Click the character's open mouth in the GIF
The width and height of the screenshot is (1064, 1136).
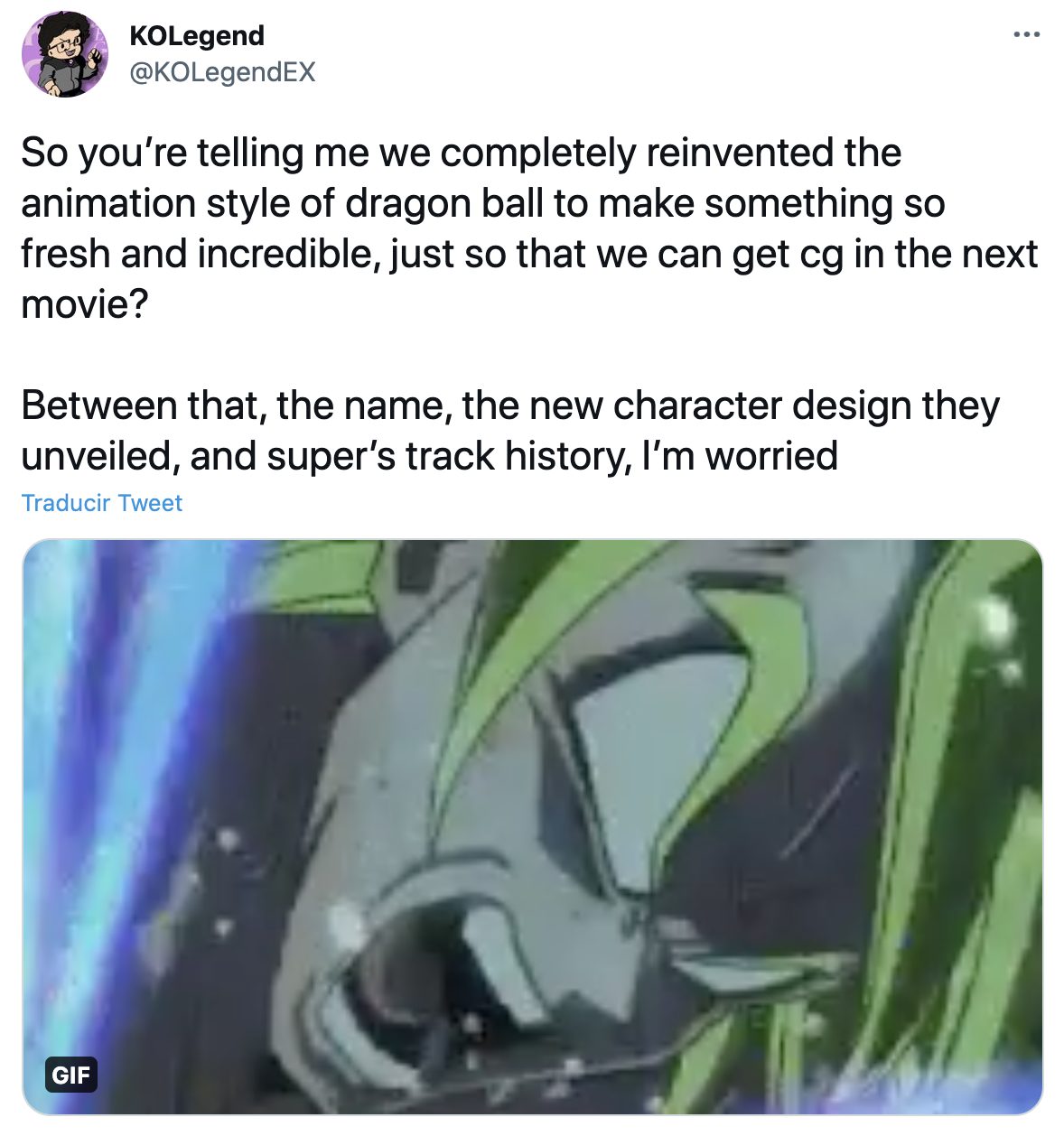[425, 975]
